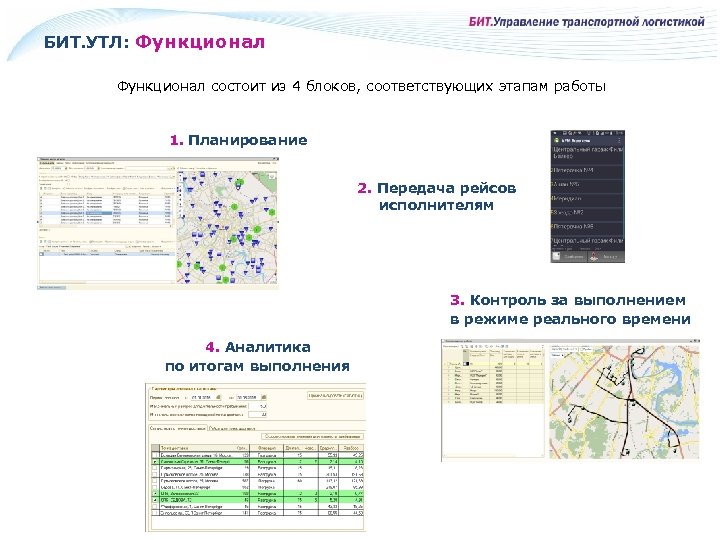Select the 'Пятерочка №4' stop in the mobile list
This screenshot has height=540, width=720.
[587, 172]
